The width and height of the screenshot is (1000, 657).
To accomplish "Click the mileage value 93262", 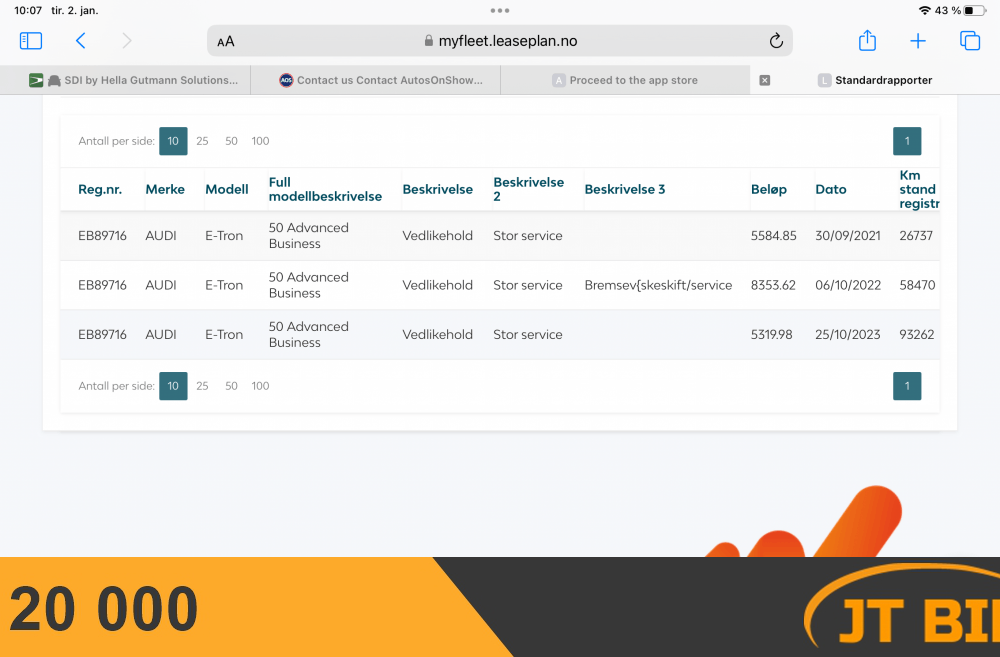I will click(x=916, y=334).
